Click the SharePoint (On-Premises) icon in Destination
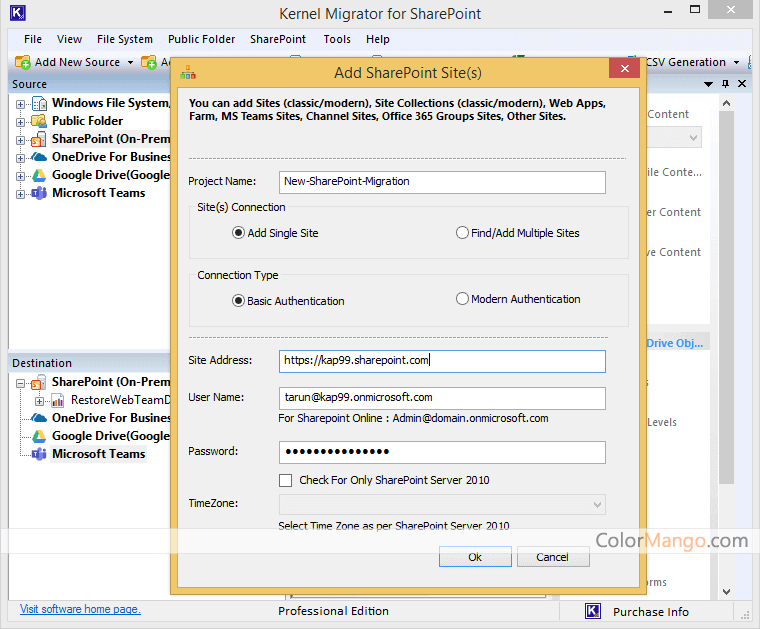This screenshot has width=760, height=629. click(39, 382)
